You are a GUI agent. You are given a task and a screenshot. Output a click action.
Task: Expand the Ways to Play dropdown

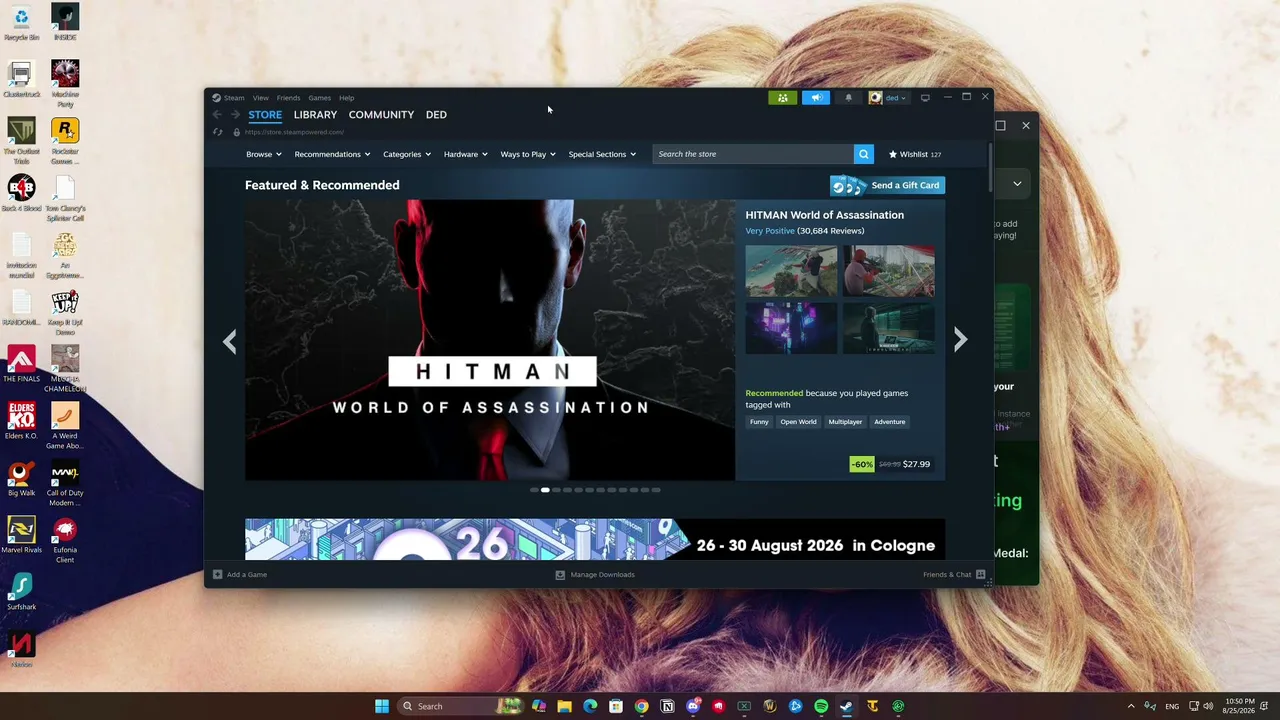click(x=528, y=154)
